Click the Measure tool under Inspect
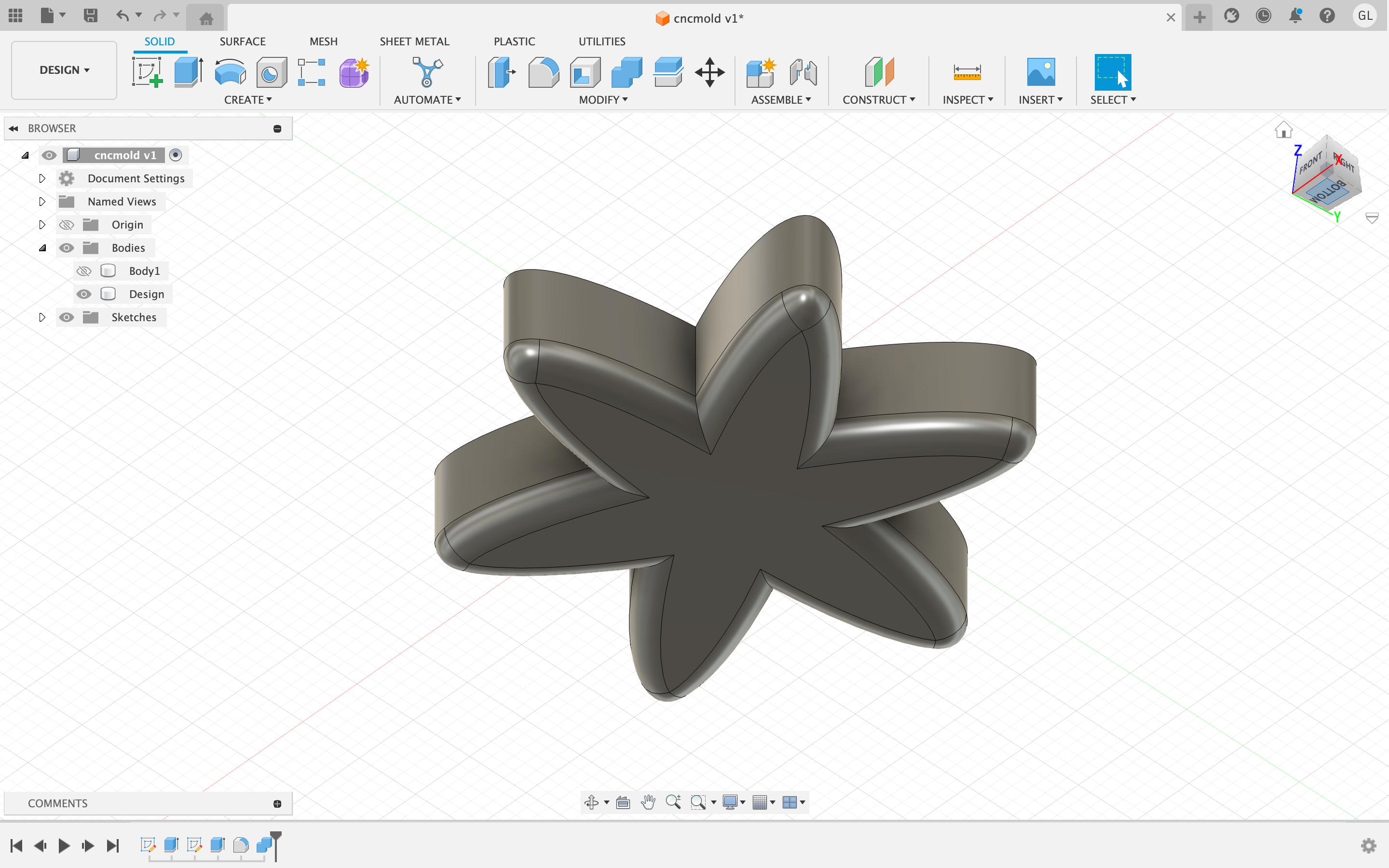Screen dimensions: 1389x868 point(967,72)
